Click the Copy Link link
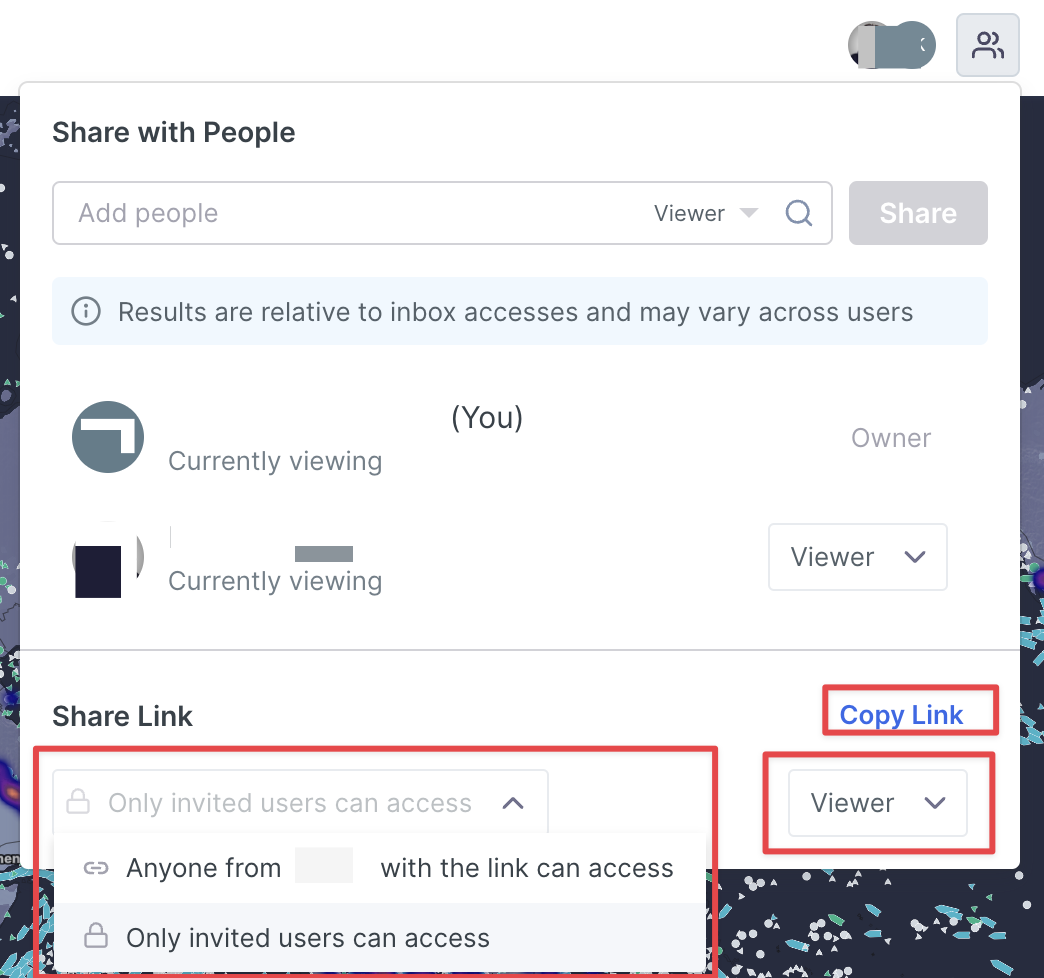The width and height of the screenshot is (1044, 978). click(901, 715)
